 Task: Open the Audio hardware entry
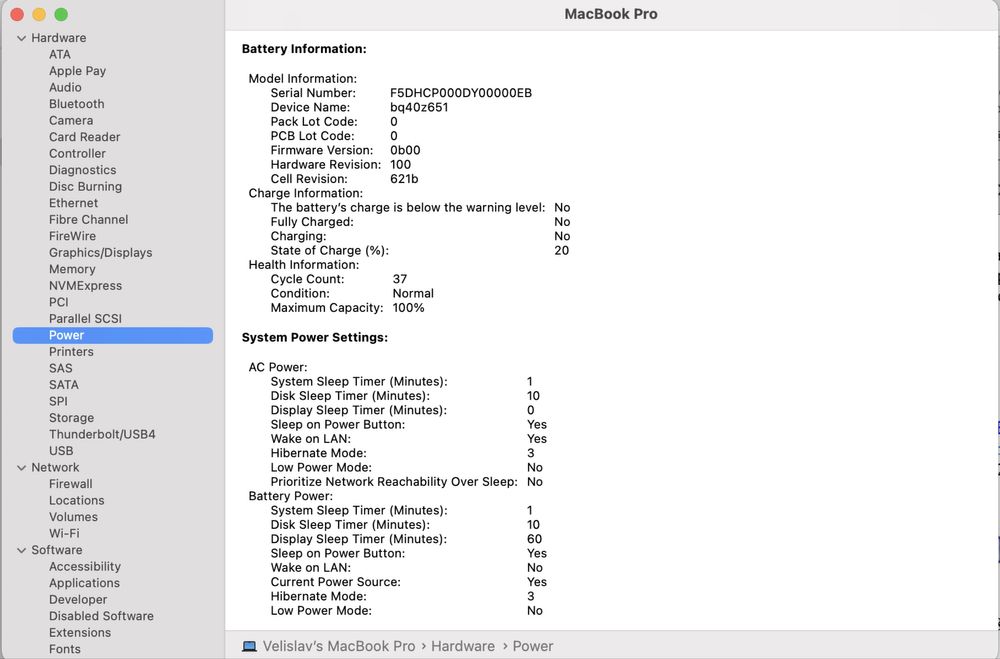[x=65, y=87]
